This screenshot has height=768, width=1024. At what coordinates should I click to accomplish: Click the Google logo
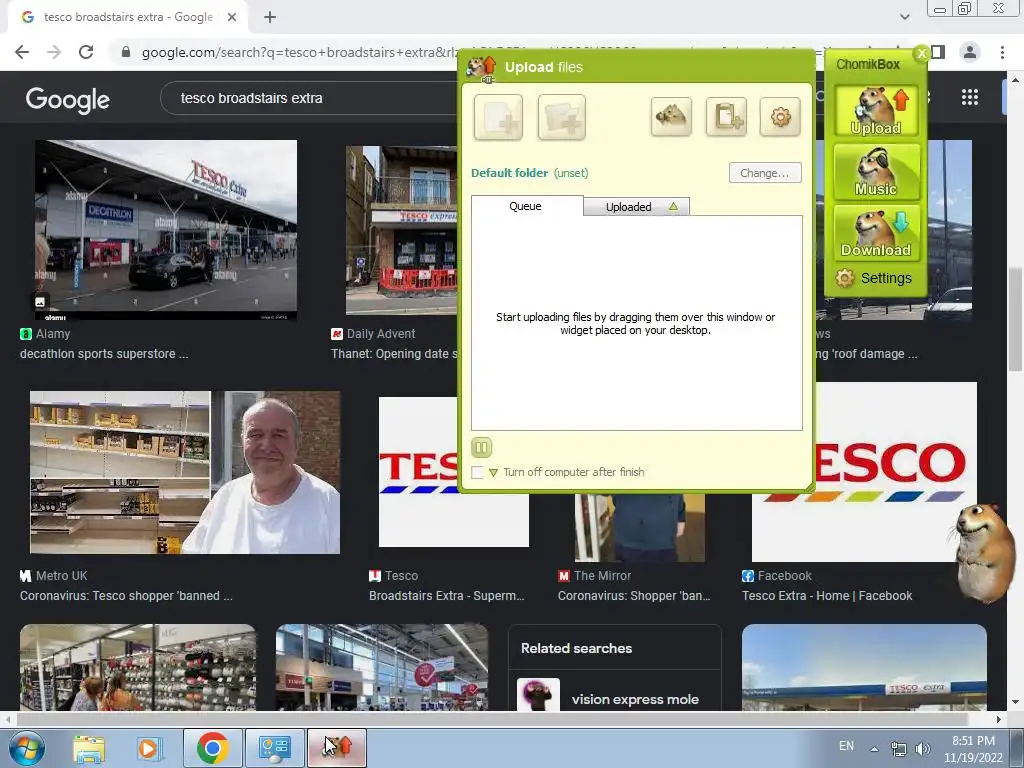point(68,99)
